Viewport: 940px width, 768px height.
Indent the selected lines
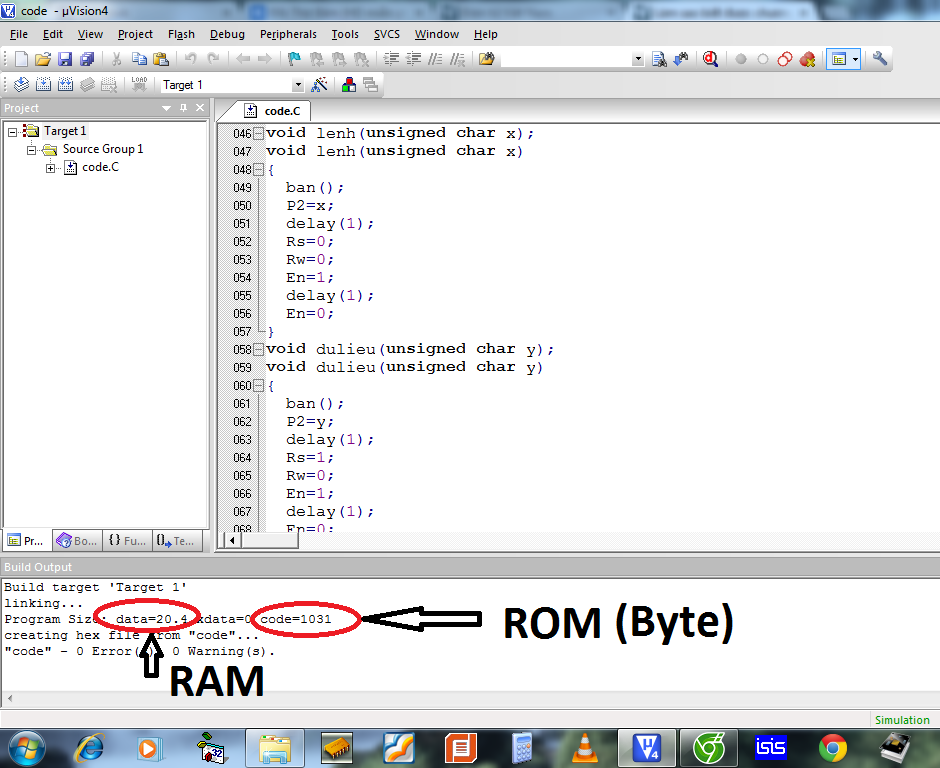point(391,59)
